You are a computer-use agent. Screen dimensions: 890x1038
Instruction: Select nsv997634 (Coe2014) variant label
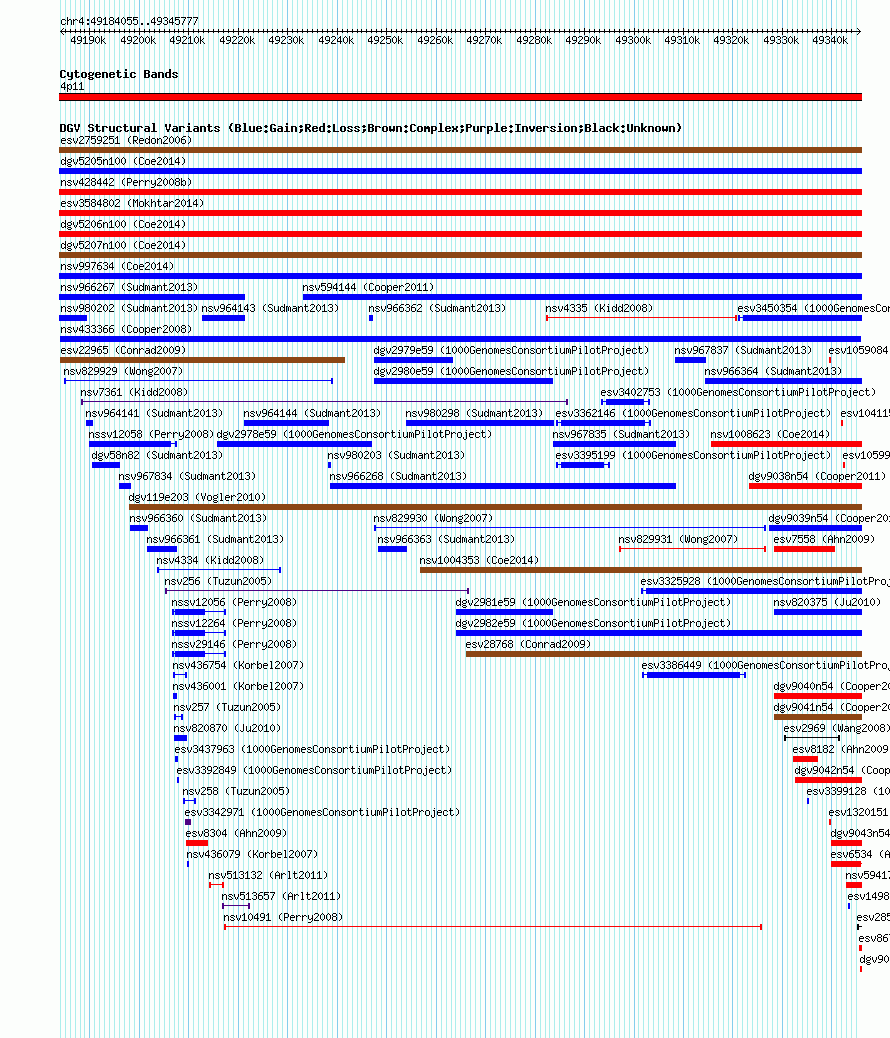(x=117, y=267)
